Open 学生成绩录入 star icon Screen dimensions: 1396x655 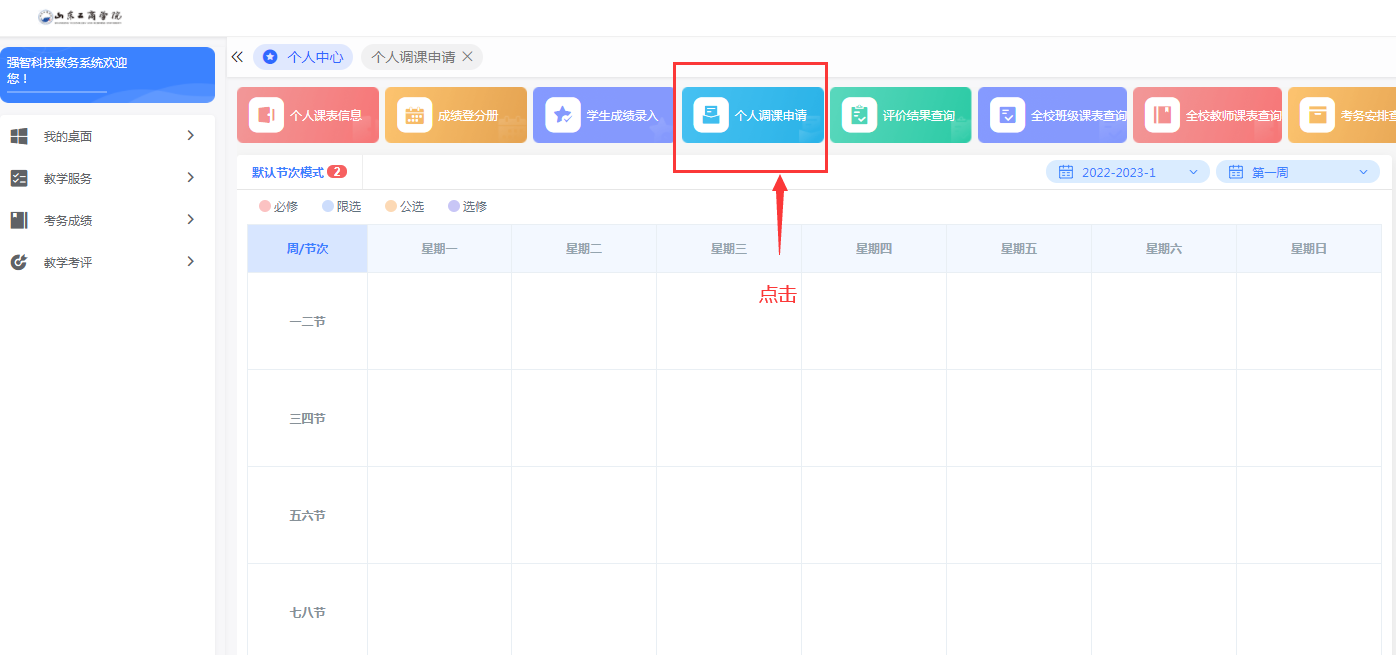562,115
